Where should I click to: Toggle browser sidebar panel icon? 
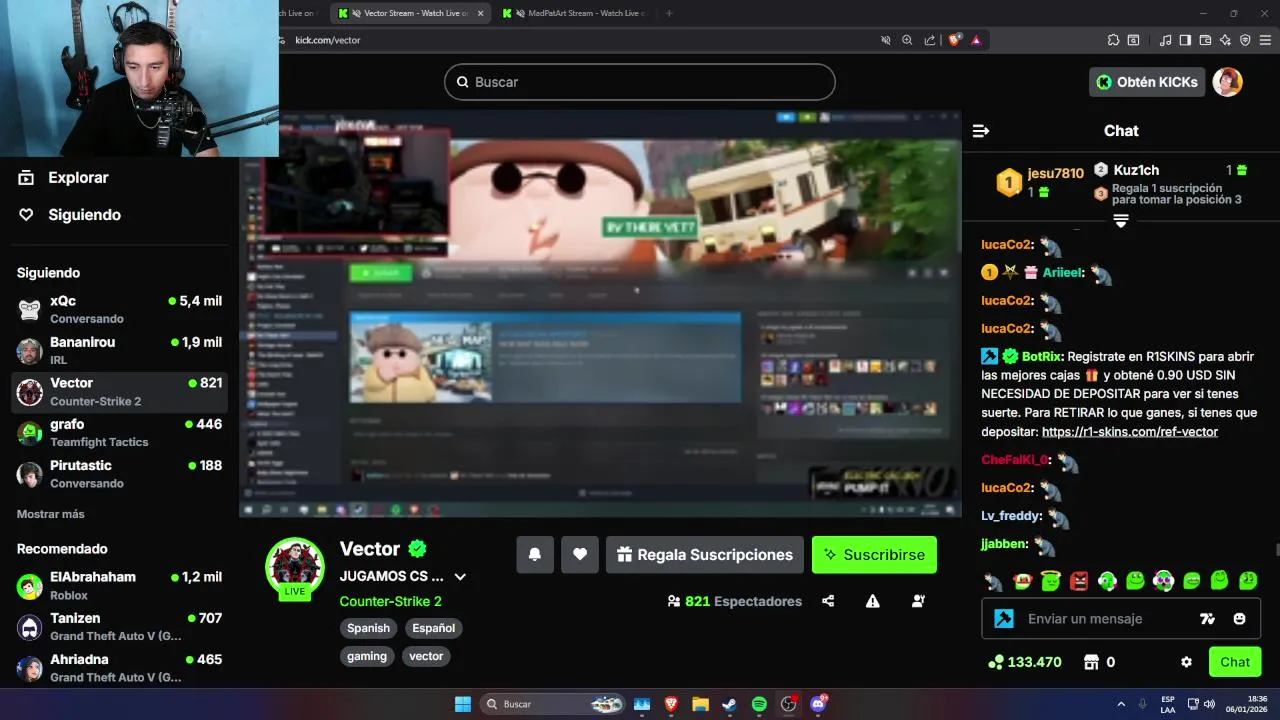pyautogui.click(x=1185, y=40)
